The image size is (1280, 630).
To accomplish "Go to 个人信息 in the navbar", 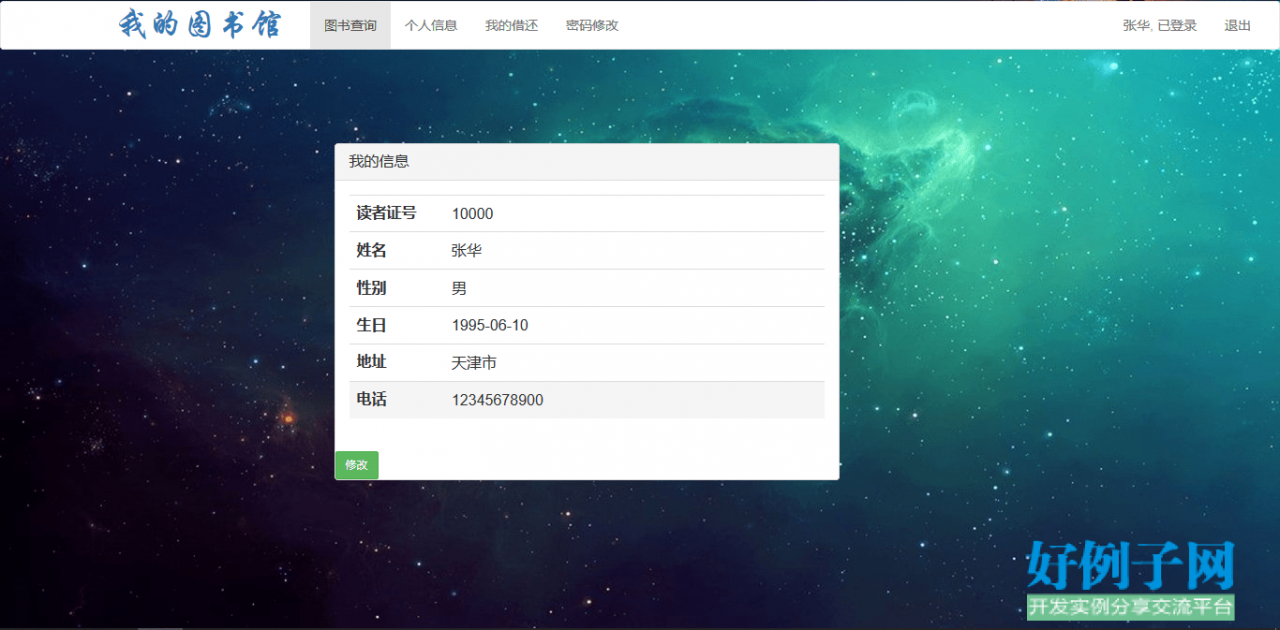I will pos(431,25).
